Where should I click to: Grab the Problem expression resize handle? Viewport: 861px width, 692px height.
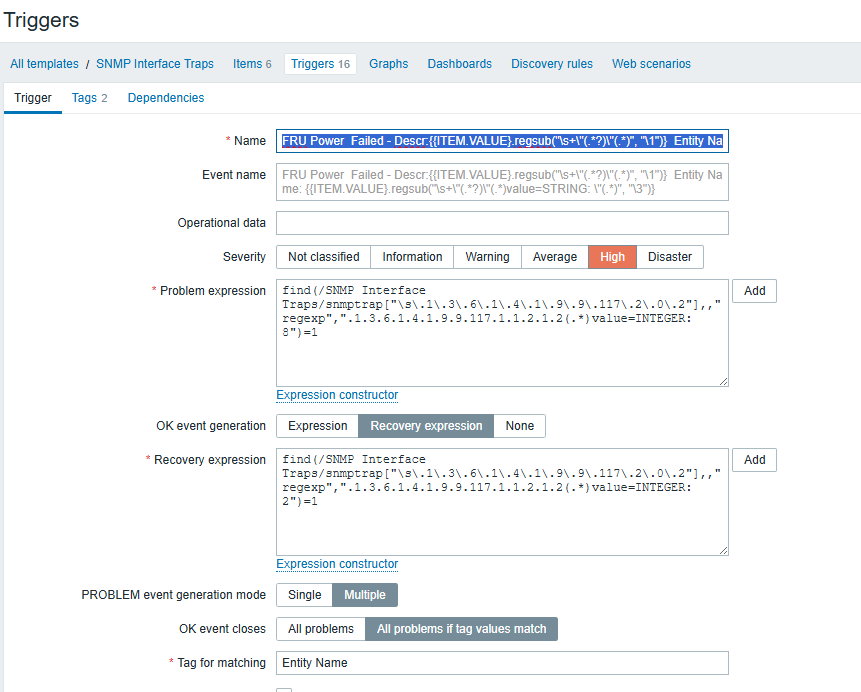coord(723,381)
